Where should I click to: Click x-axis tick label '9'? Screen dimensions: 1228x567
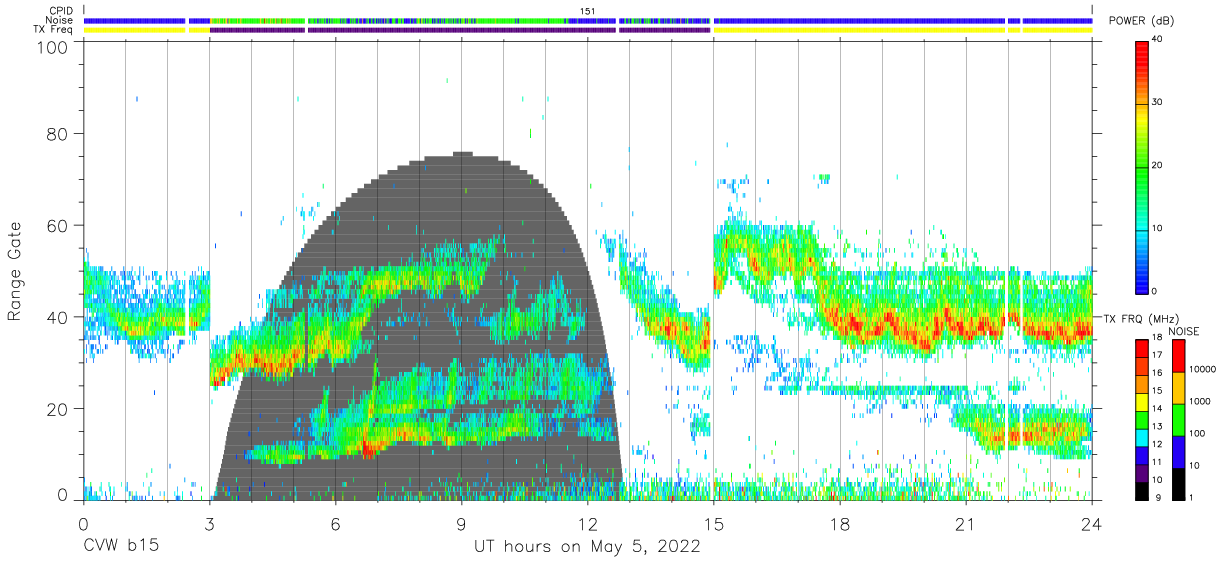pyautogui.click(x=461, y=524)
